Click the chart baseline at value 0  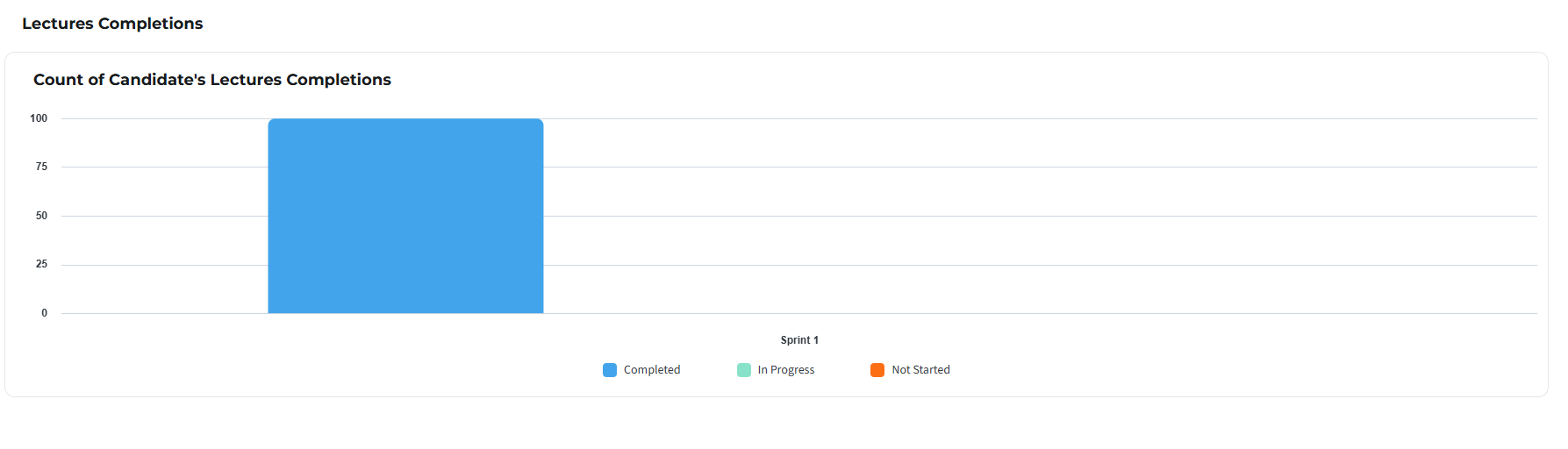(x=965, y=313)
